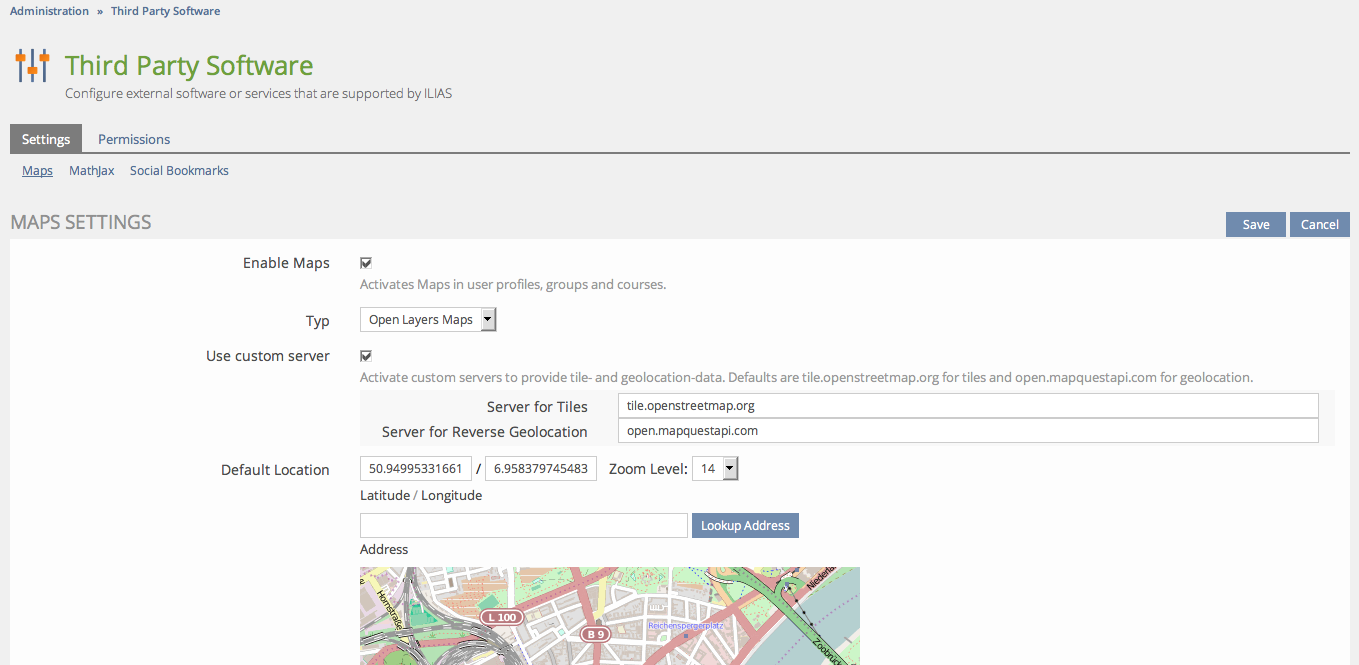Expand the Zoom Level dropdown
Screen dimensions: 1359x665
(715, 469)
